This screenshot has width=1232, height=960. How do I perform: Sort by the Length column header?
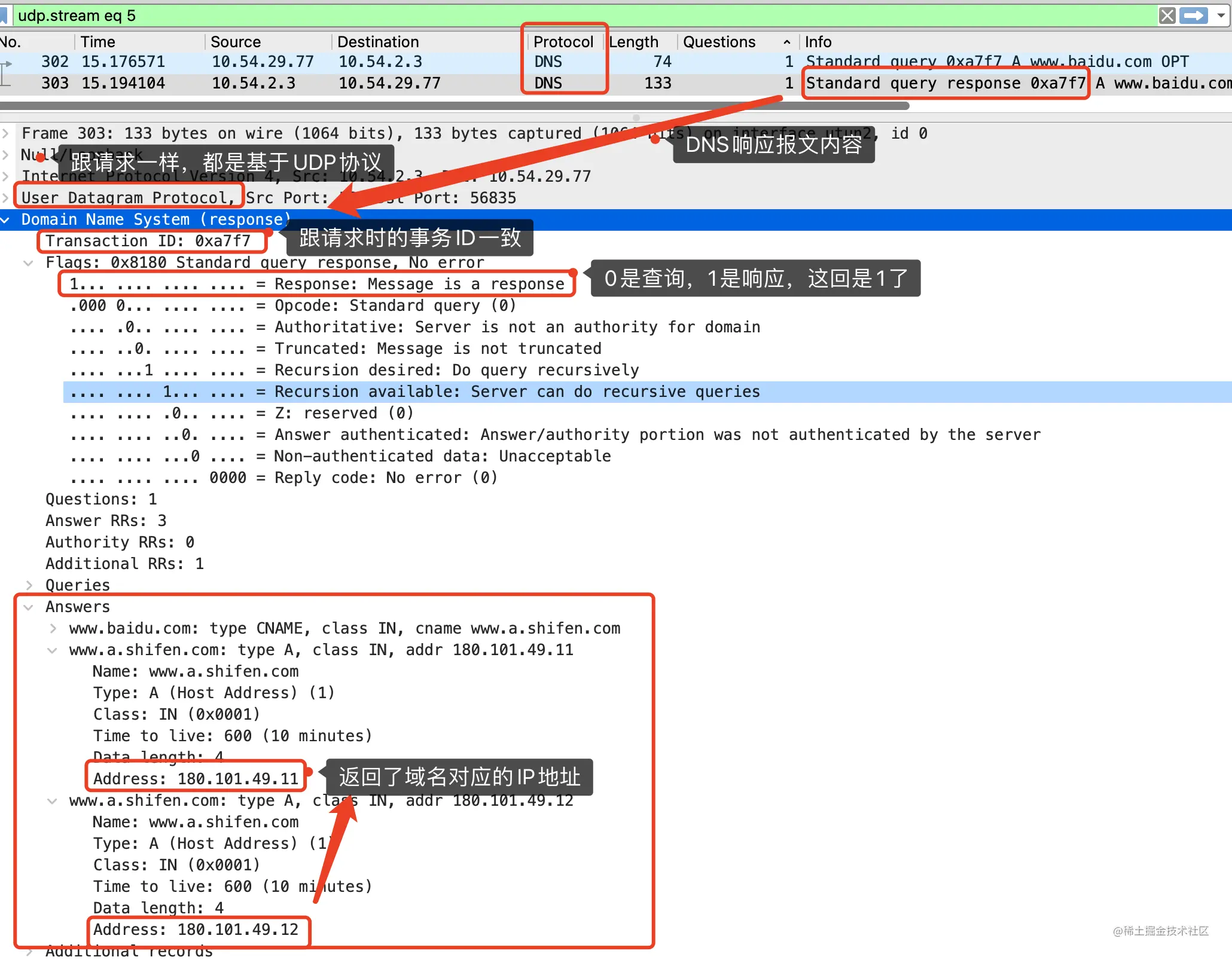click(x=634, y=42)
